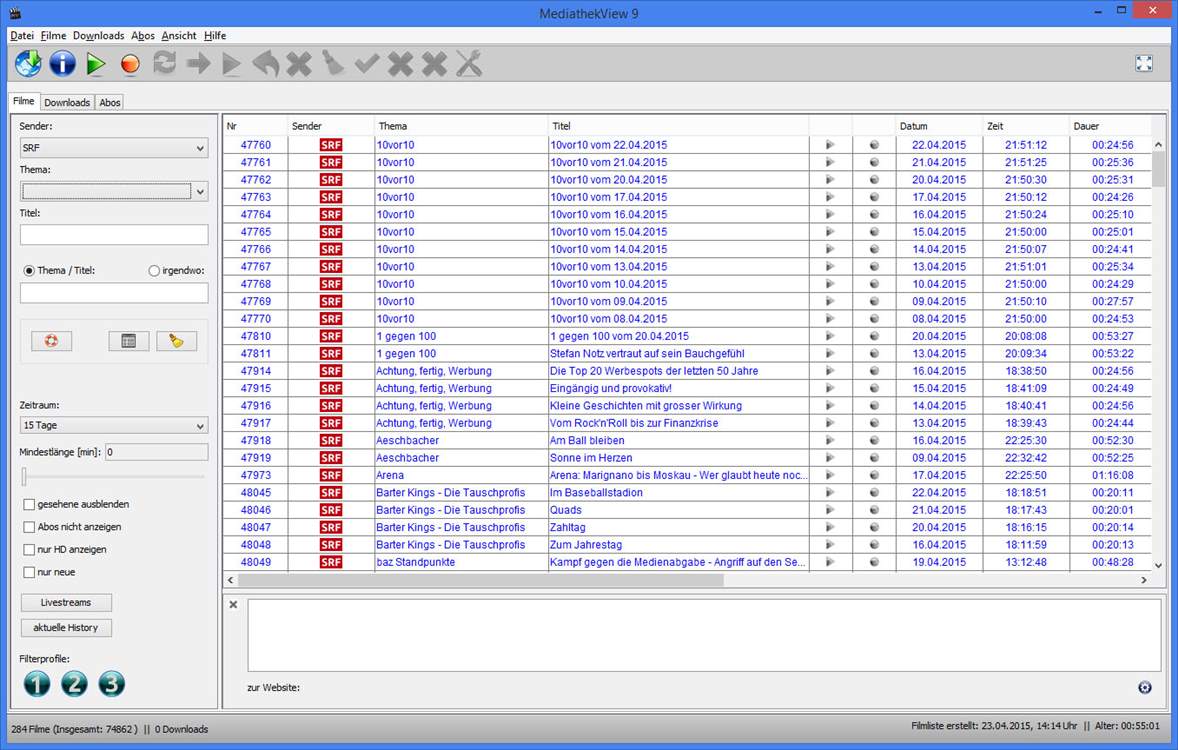Screen dimensions: 1178x750
Task: Select the 'irgendwo' radio button
Action: [154, 271]
